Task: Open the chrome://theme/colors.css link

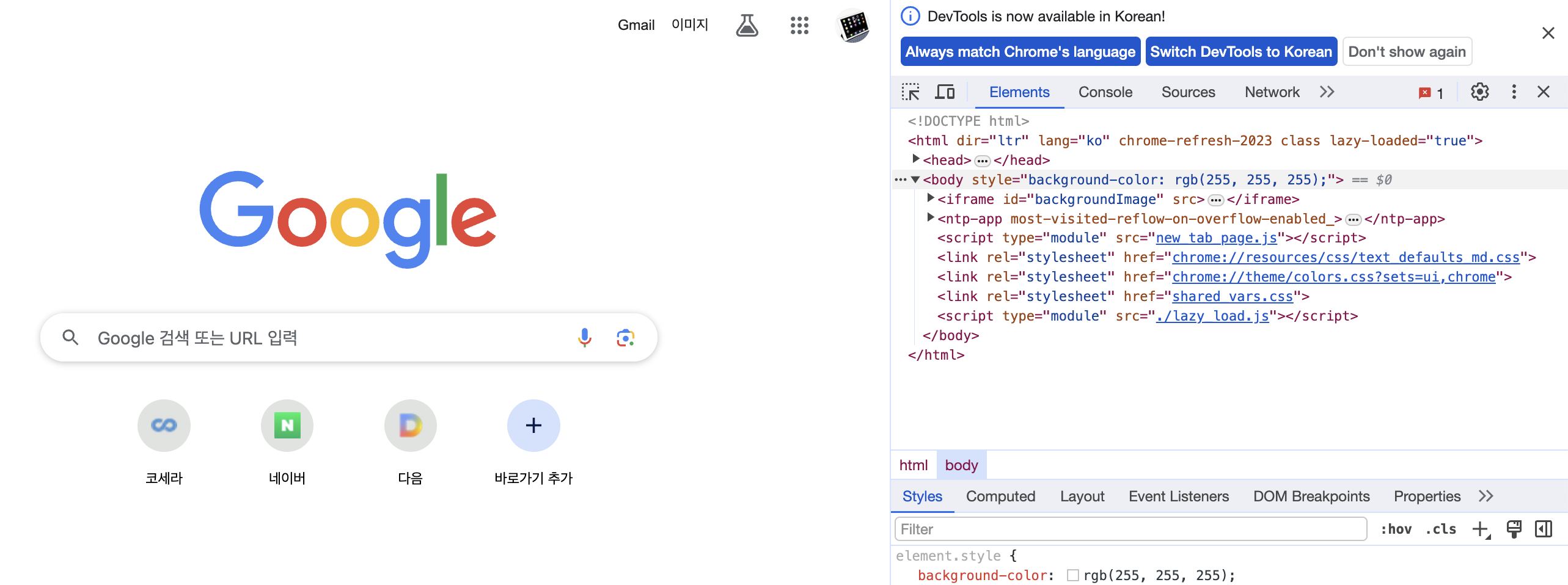Action: [1333, 277]
